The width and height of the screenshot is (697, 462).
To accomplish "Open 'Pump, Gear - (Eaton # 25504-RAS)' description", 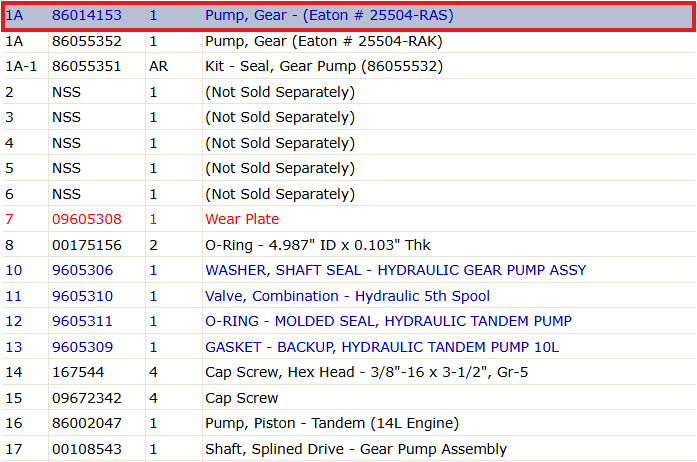I will (x=329, y=16).
